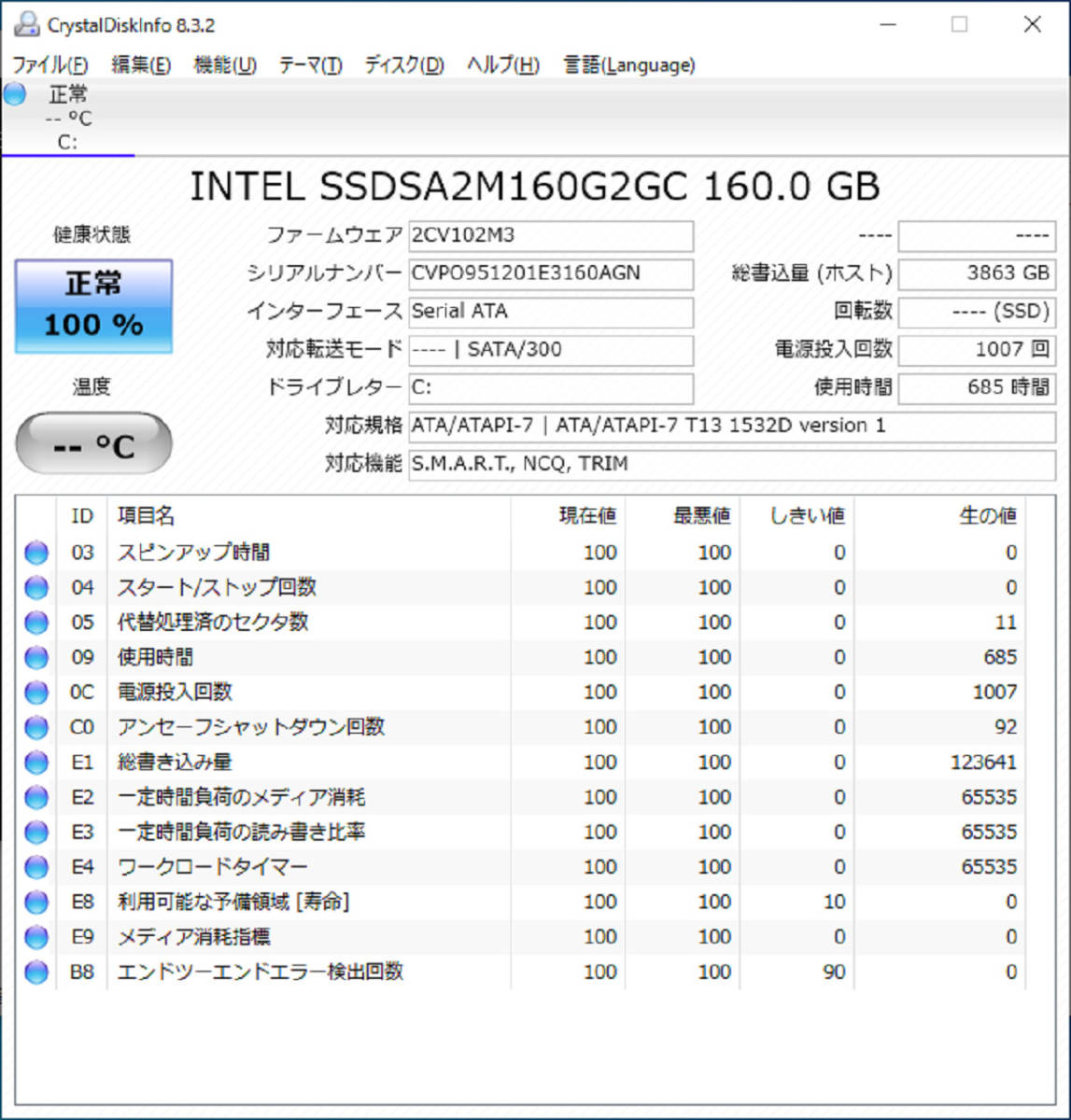
Task: Click the ID column header
Action: click(x=82, y=516)
